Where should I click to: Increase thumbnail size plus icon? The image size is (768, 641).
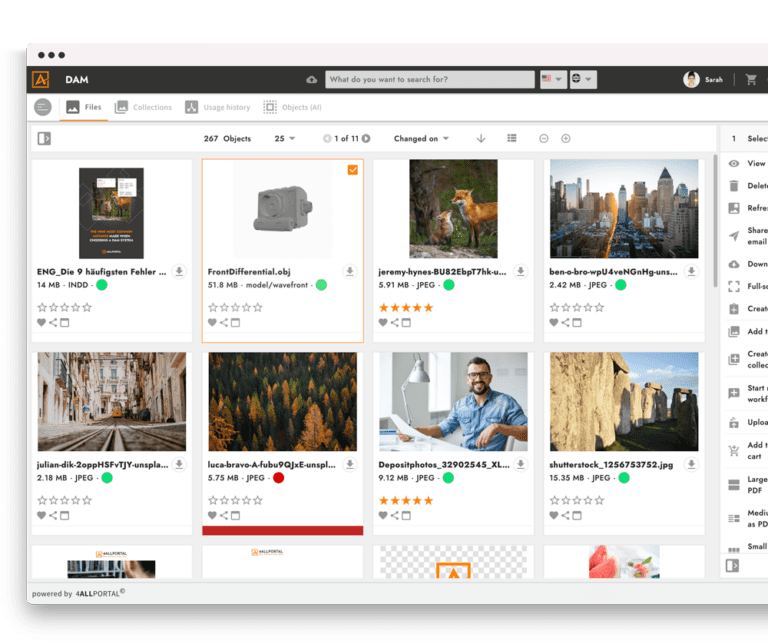(566, 139)
